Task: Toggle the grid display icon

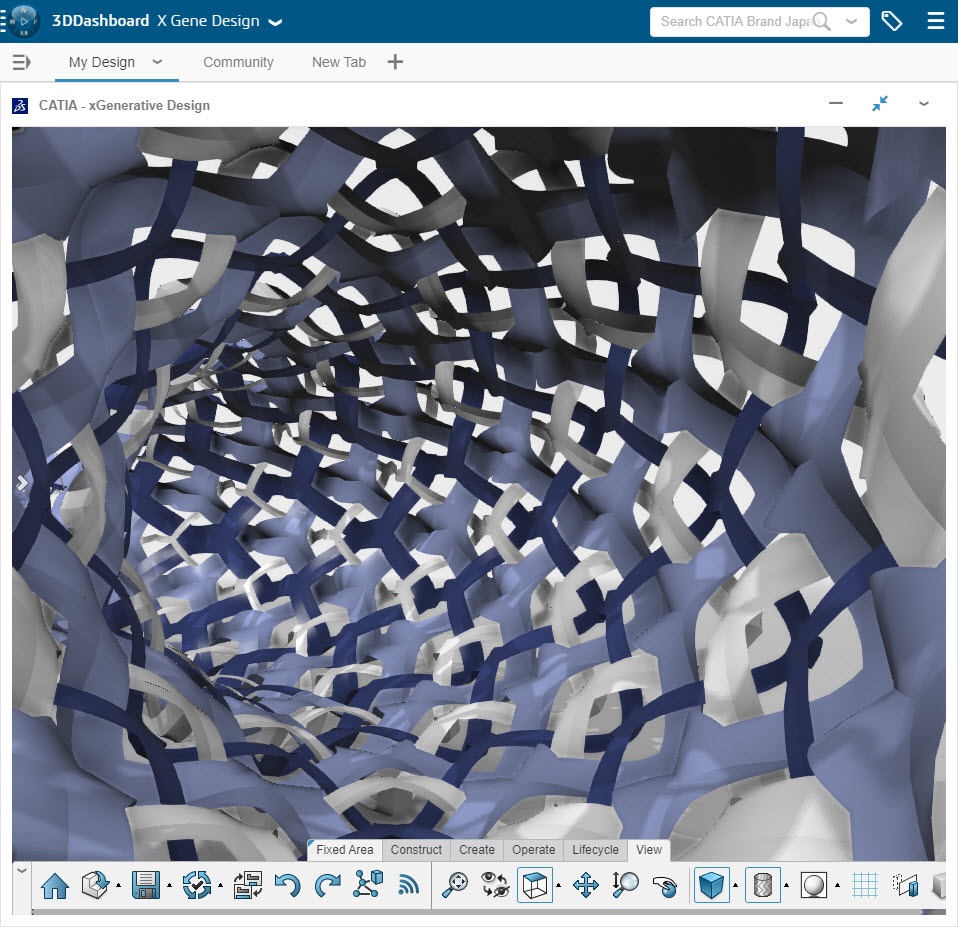Action: point(865,885)
